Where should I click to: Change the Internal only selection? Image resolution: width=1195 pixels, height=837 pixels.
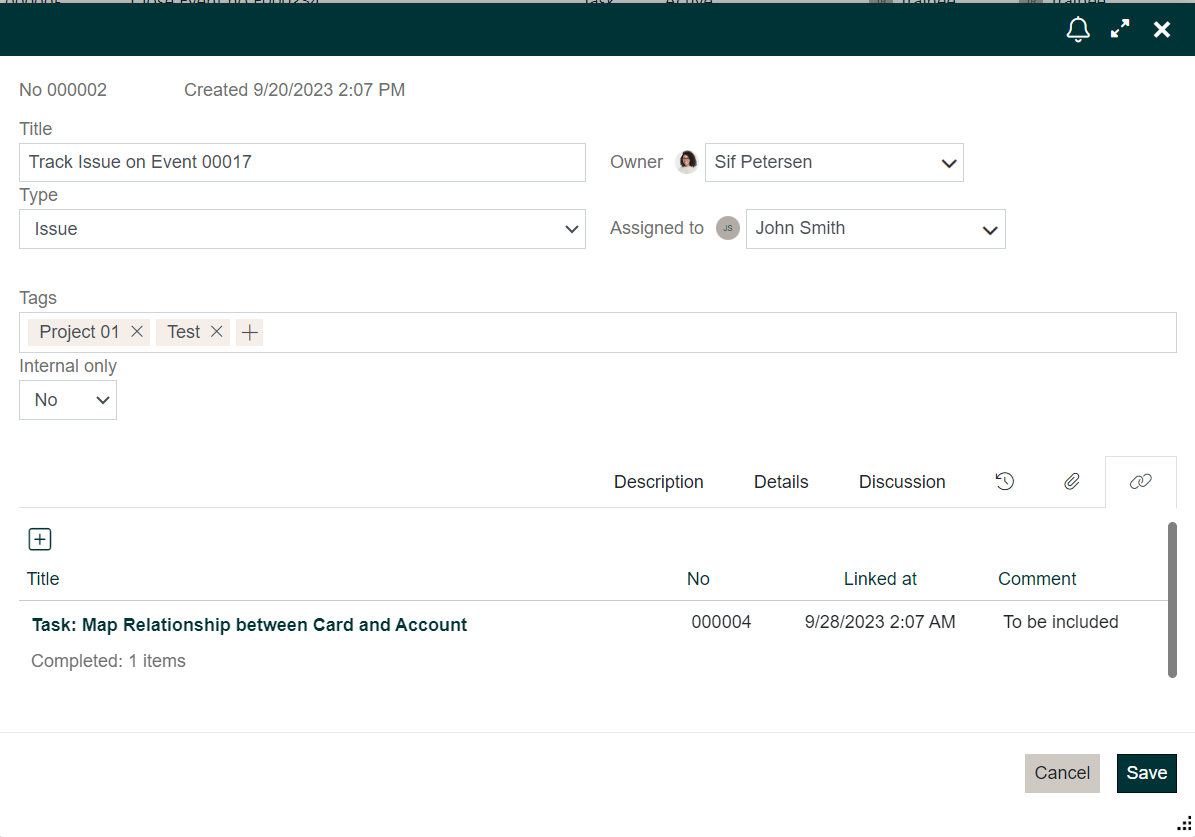click(x=68, y=400)
